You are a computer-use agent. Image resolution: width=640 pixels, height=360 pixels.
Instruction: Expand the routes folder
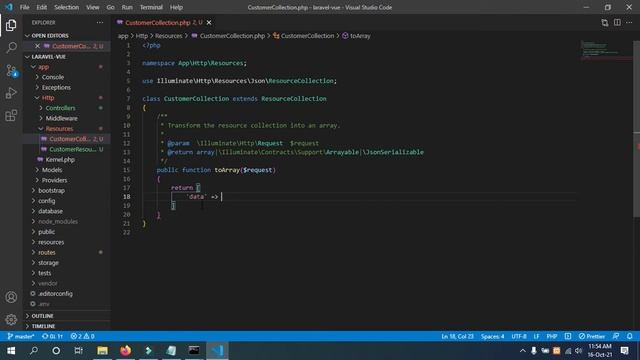pyautogui.click(x=67, y=252)
